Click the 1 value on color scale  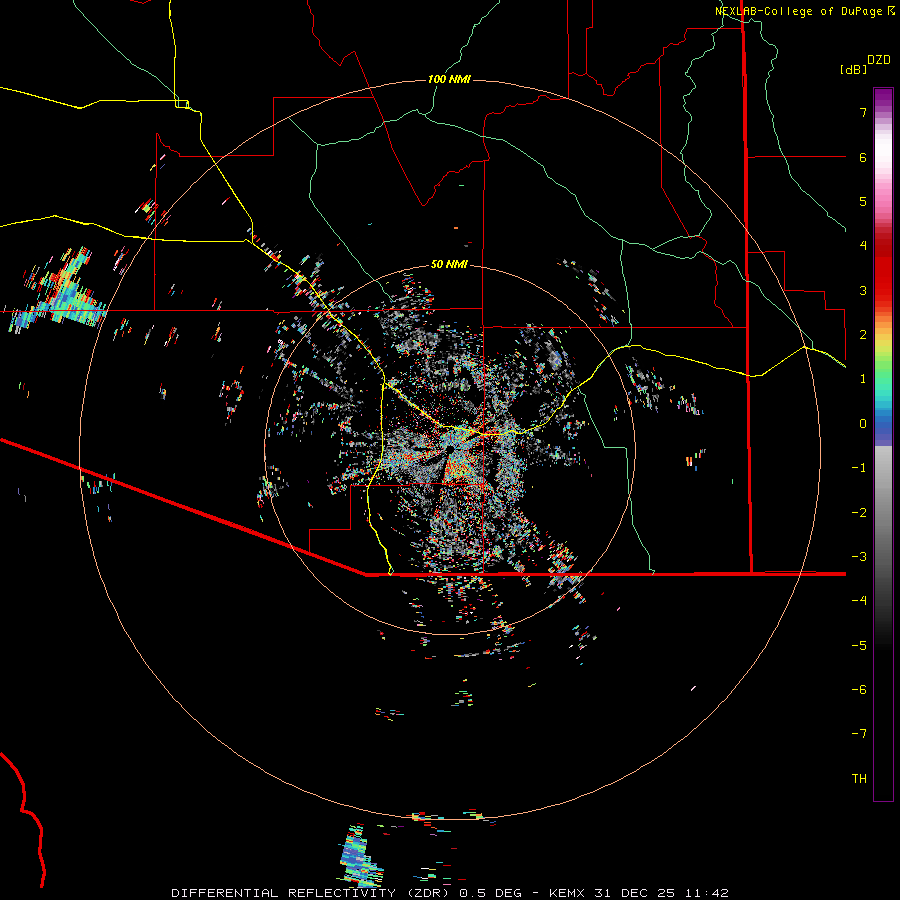click(863, 379)
